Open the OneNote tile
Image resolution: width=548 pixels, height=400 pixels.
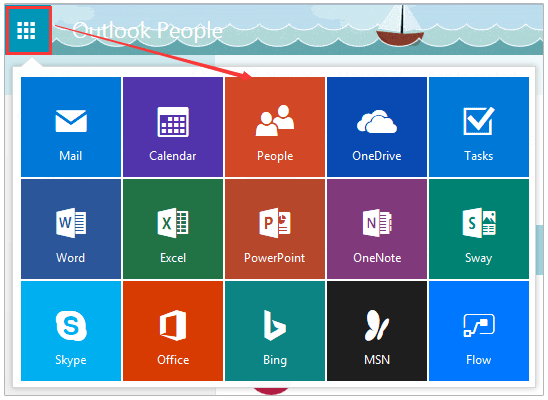point(377,229)
